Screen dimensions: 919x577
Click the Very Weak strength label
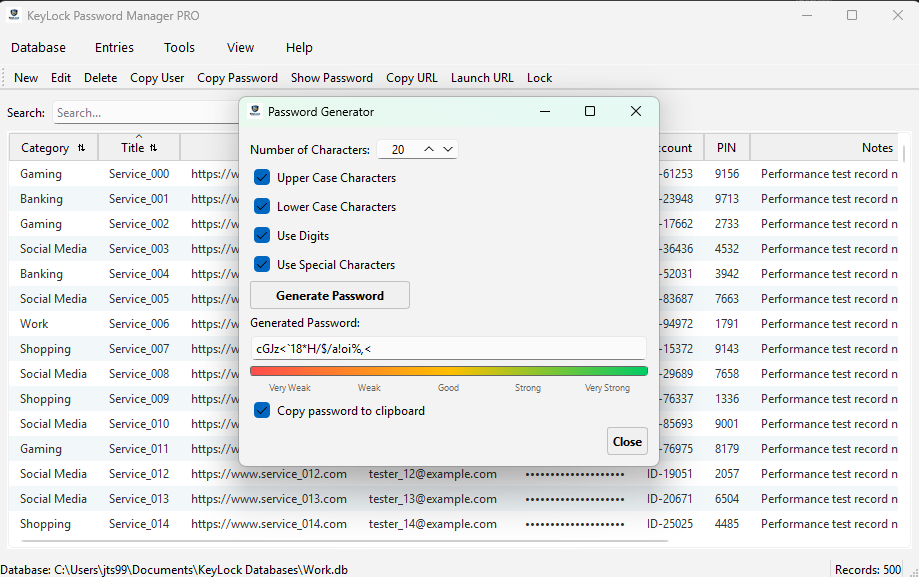290,388
